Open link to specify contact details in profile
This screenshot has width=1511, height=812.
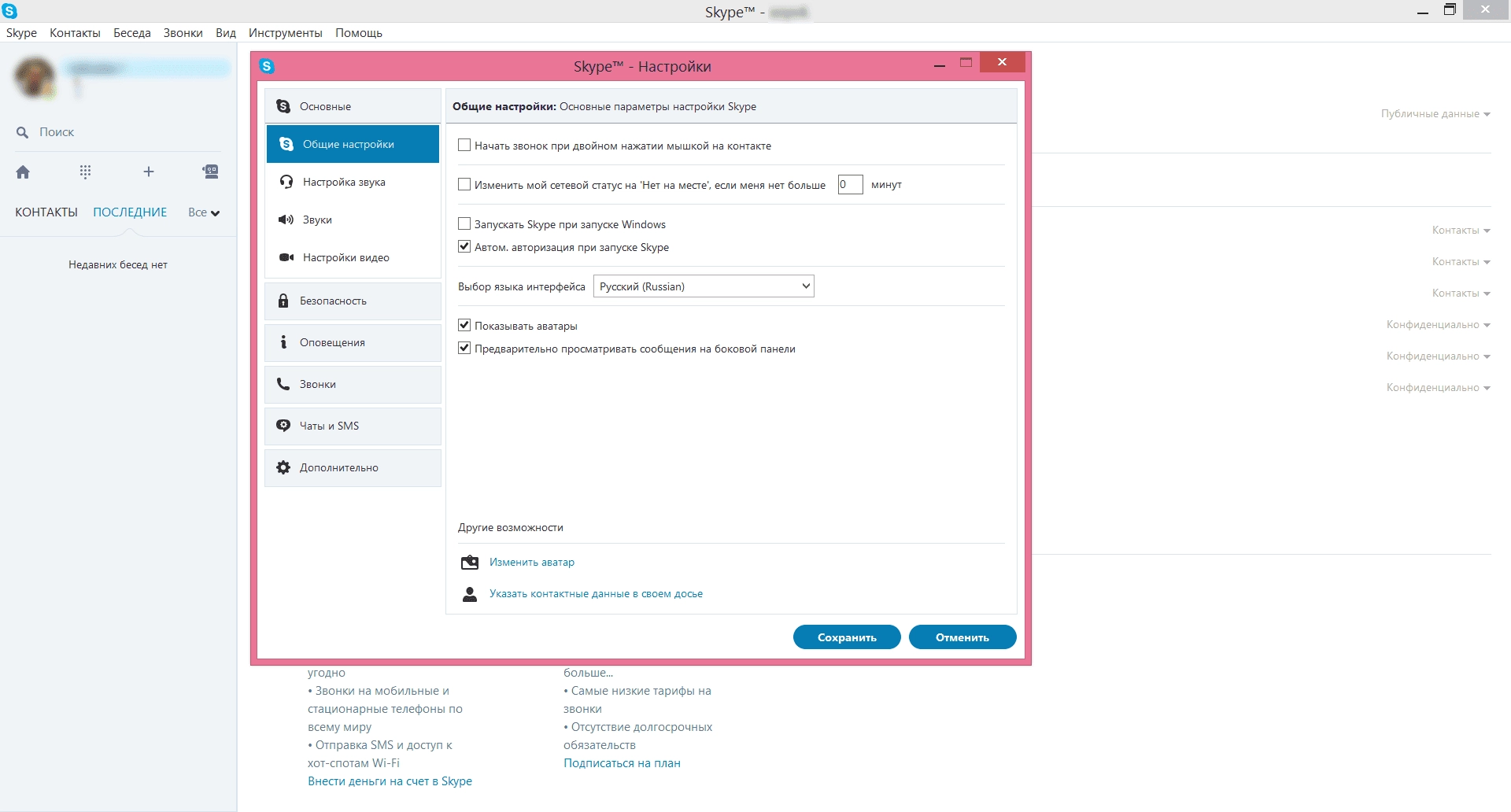coord(596,594)
